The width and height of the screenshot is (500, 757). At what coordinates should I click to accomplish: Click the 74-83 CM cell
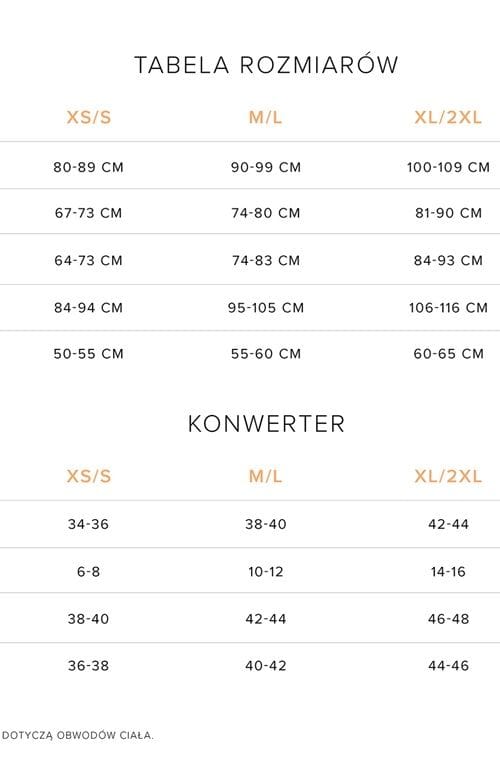266,260
